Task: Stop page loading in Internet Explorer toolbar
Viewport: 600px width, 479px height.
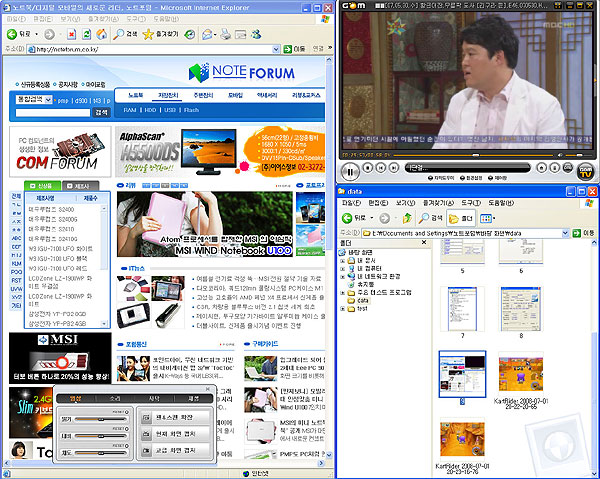Action: point(71,34)
